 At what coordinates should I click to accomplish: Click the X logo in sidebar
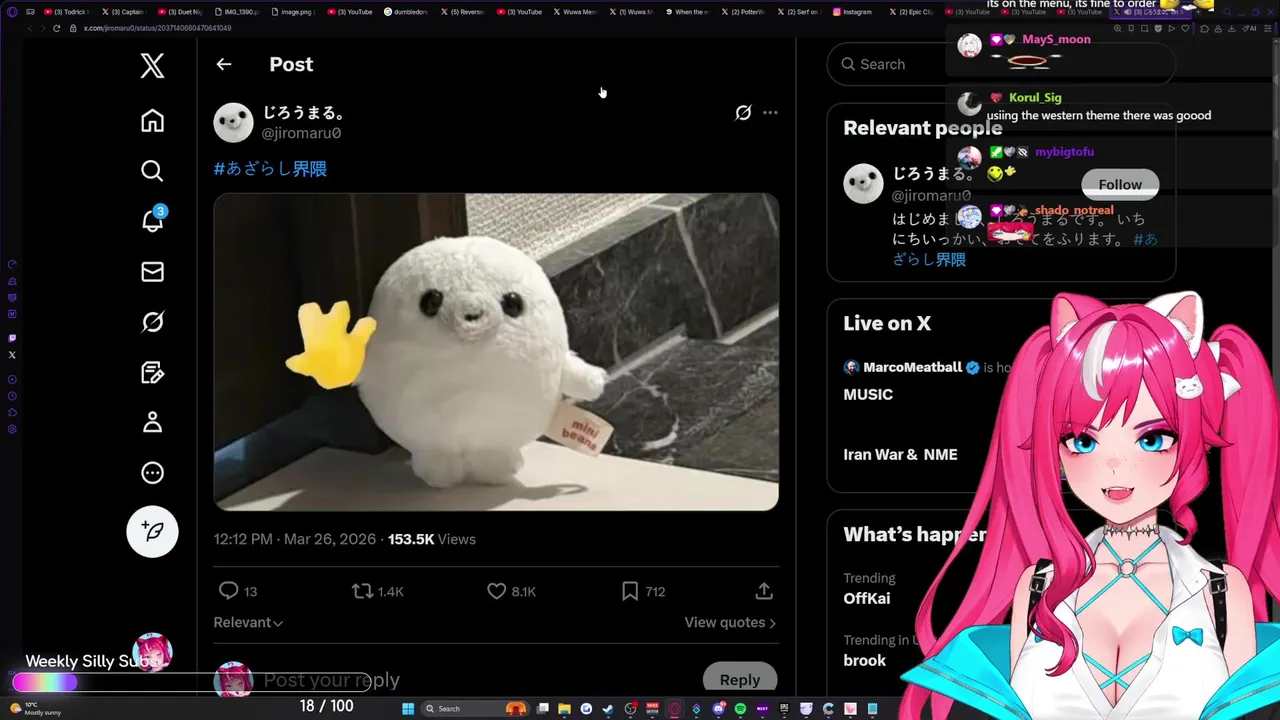[x=152, y=66]
